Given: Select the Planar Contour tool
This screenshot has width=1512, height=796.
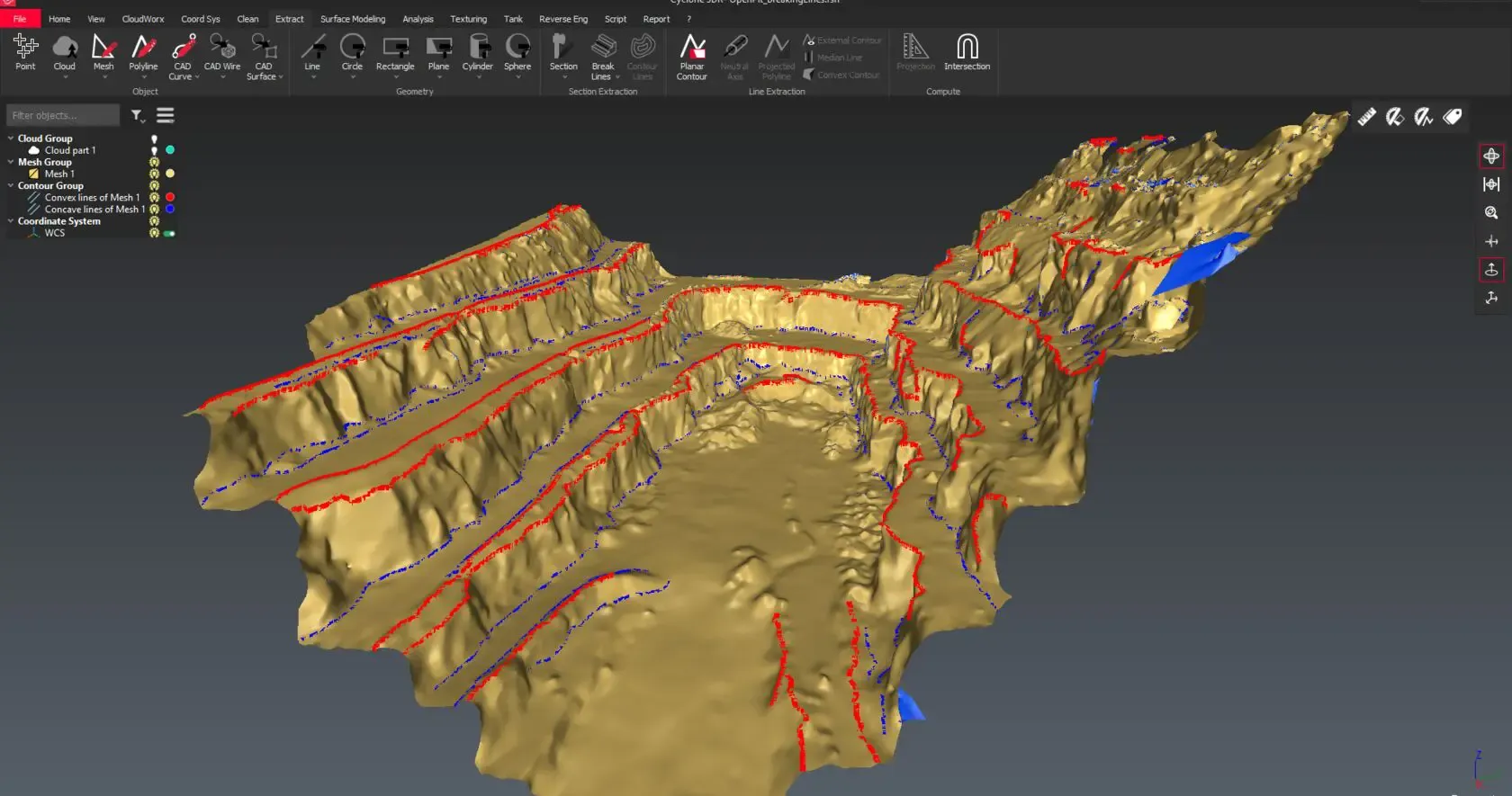Looking at the screenshot, I should point(691,56).
